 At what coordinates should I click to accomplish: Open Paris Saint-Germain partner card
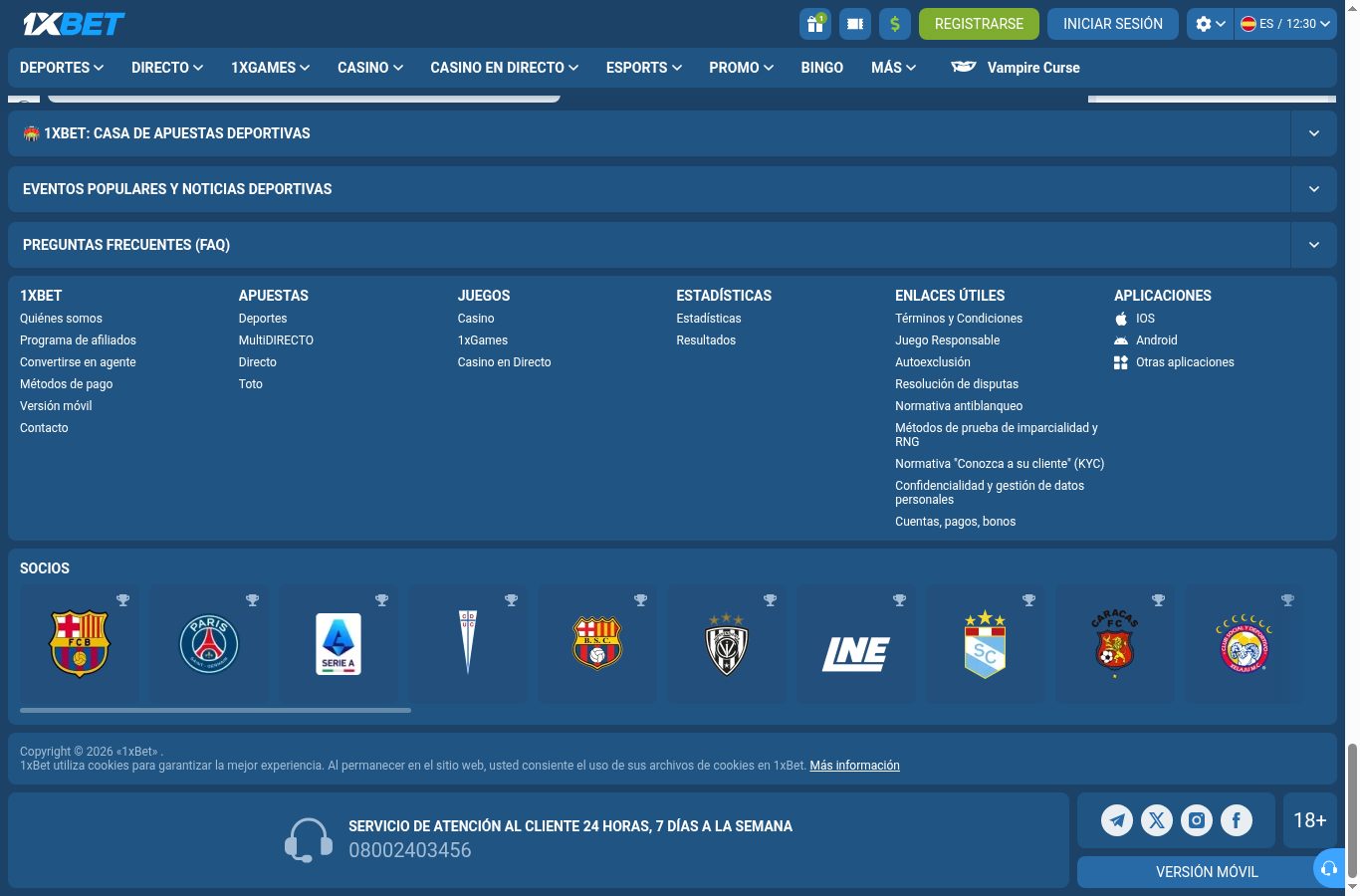209,644
